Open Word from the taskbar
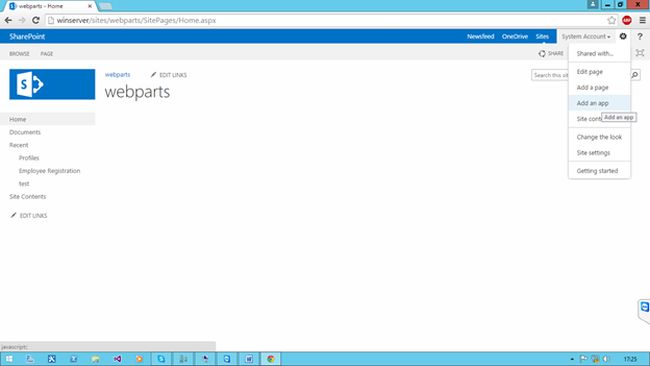 249,359
